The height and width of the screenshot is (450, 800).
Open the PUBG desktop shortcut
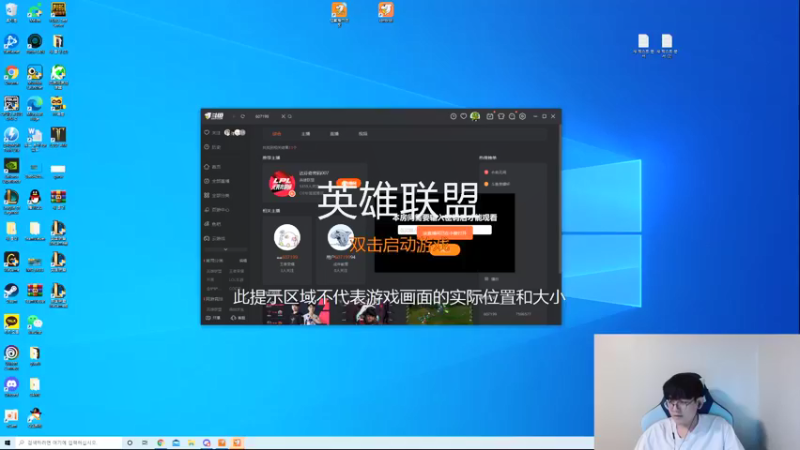click(x=58, y=13)
